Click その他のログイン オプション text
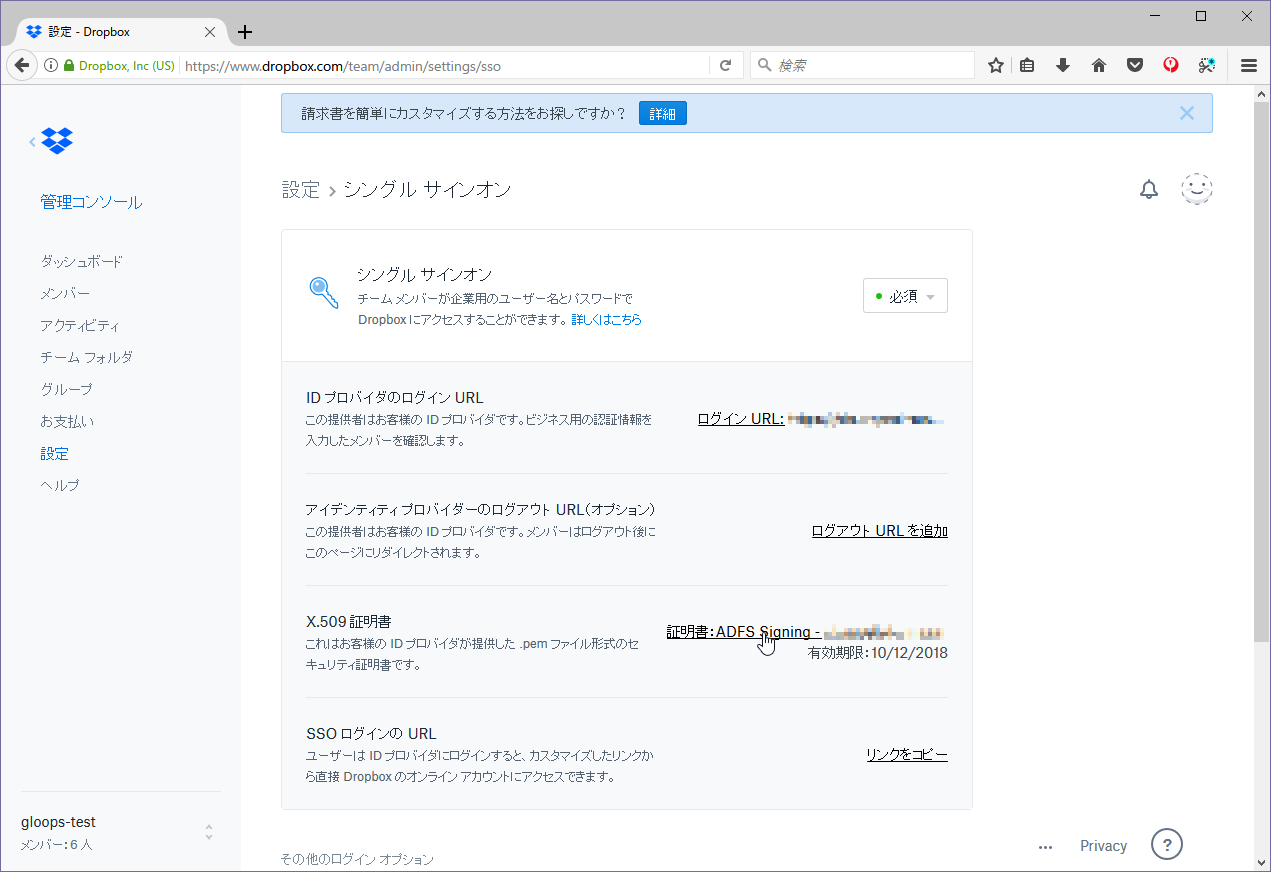 (x=357, y=859)
